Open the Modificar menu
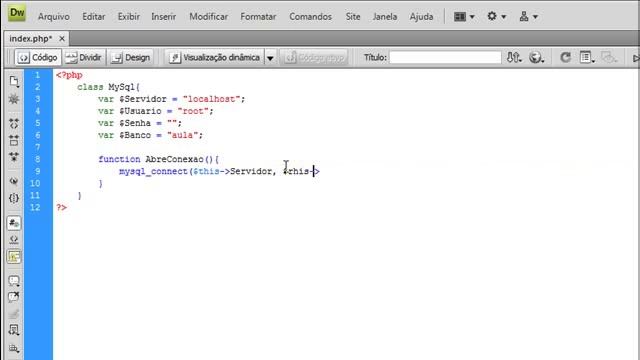 (x=209, y=17)
